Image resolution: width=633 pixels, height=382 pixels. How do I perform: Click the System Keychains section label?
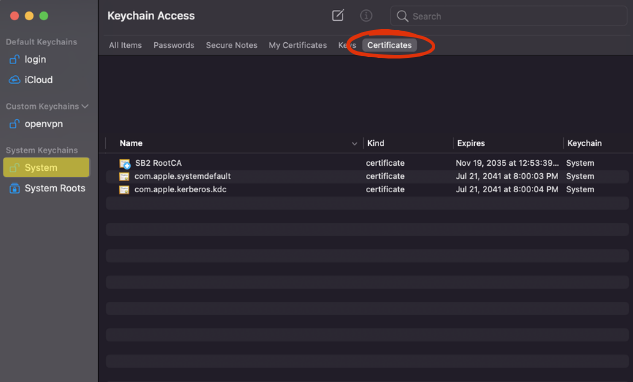point(42,150)
